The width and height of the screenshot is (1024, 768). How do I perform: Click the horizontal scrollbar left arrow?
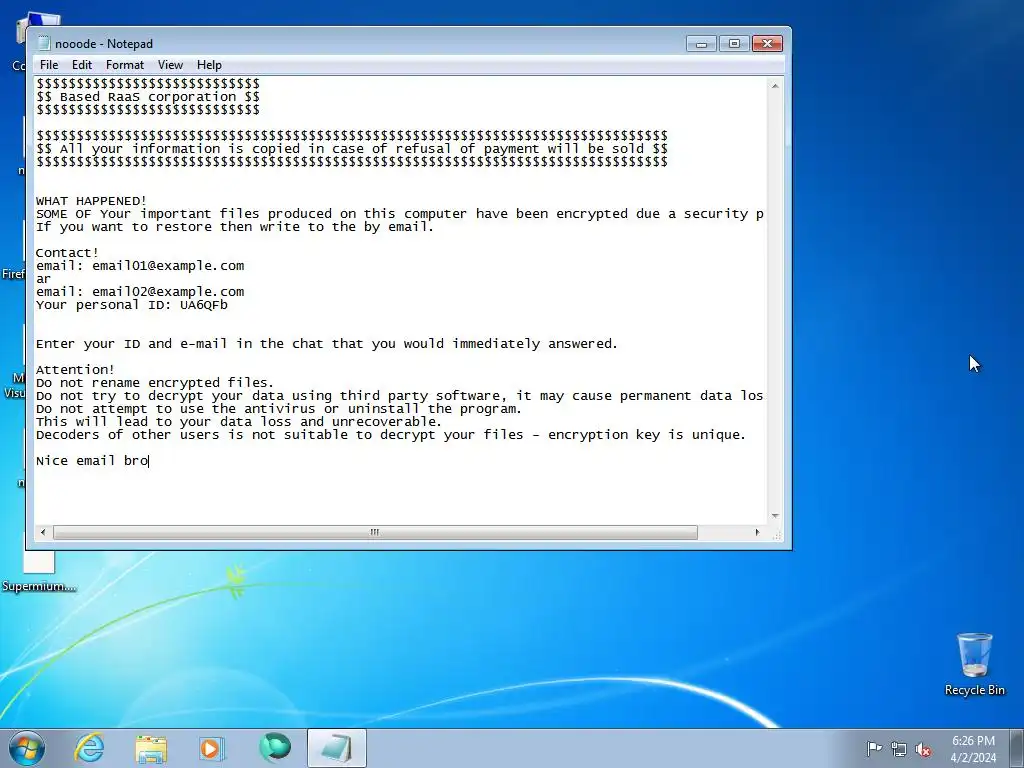pos(43,532)
